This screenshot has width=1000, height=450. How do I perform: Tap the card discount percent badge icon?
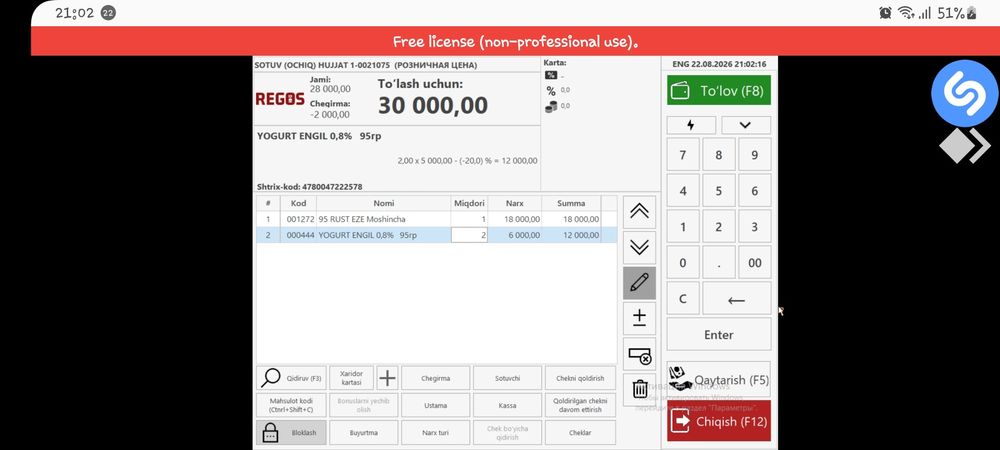coord(551,75)
